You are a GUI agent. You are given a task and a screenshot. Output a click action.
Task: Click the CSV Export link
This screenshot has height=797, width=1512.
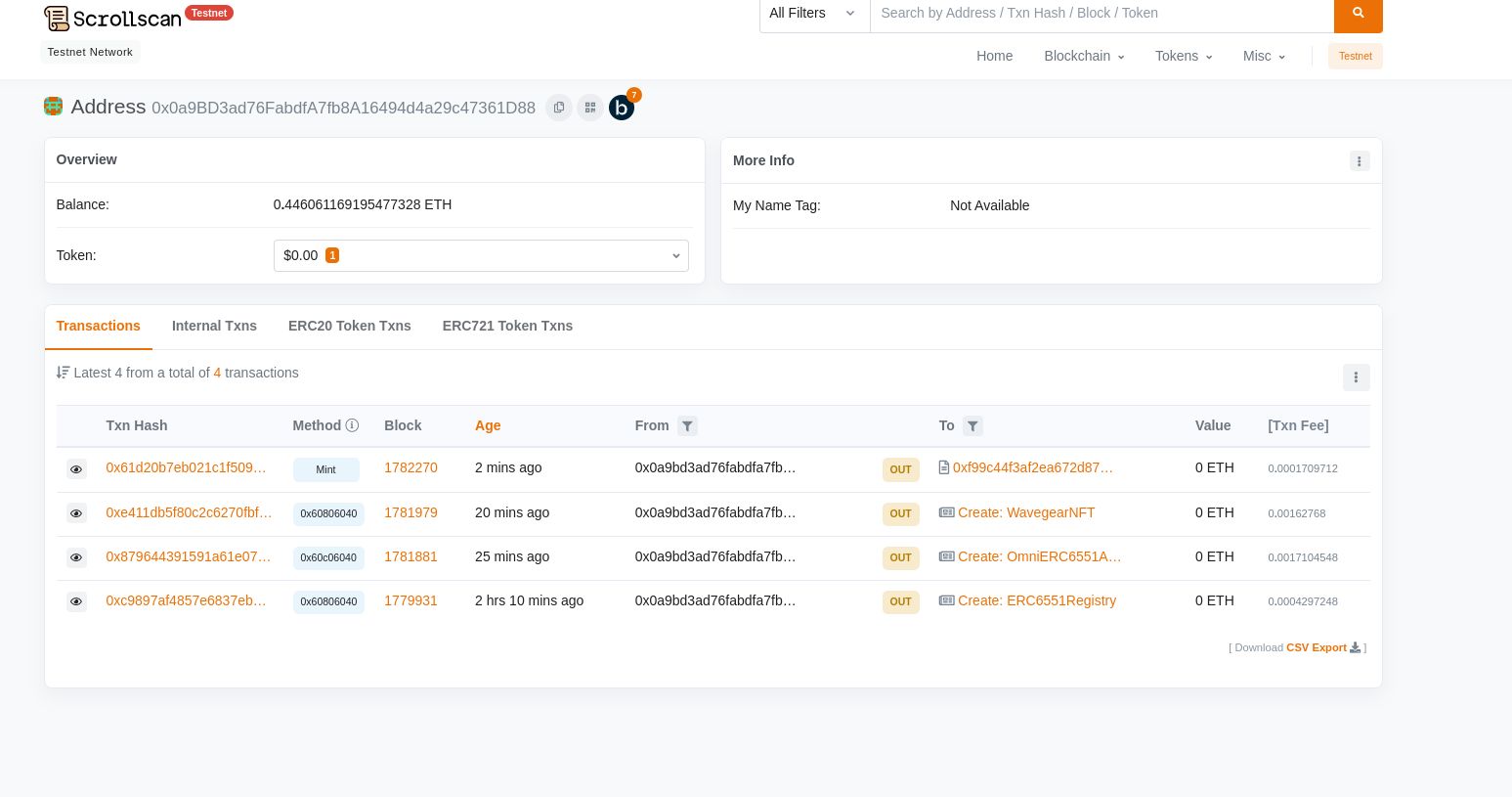1317,647
